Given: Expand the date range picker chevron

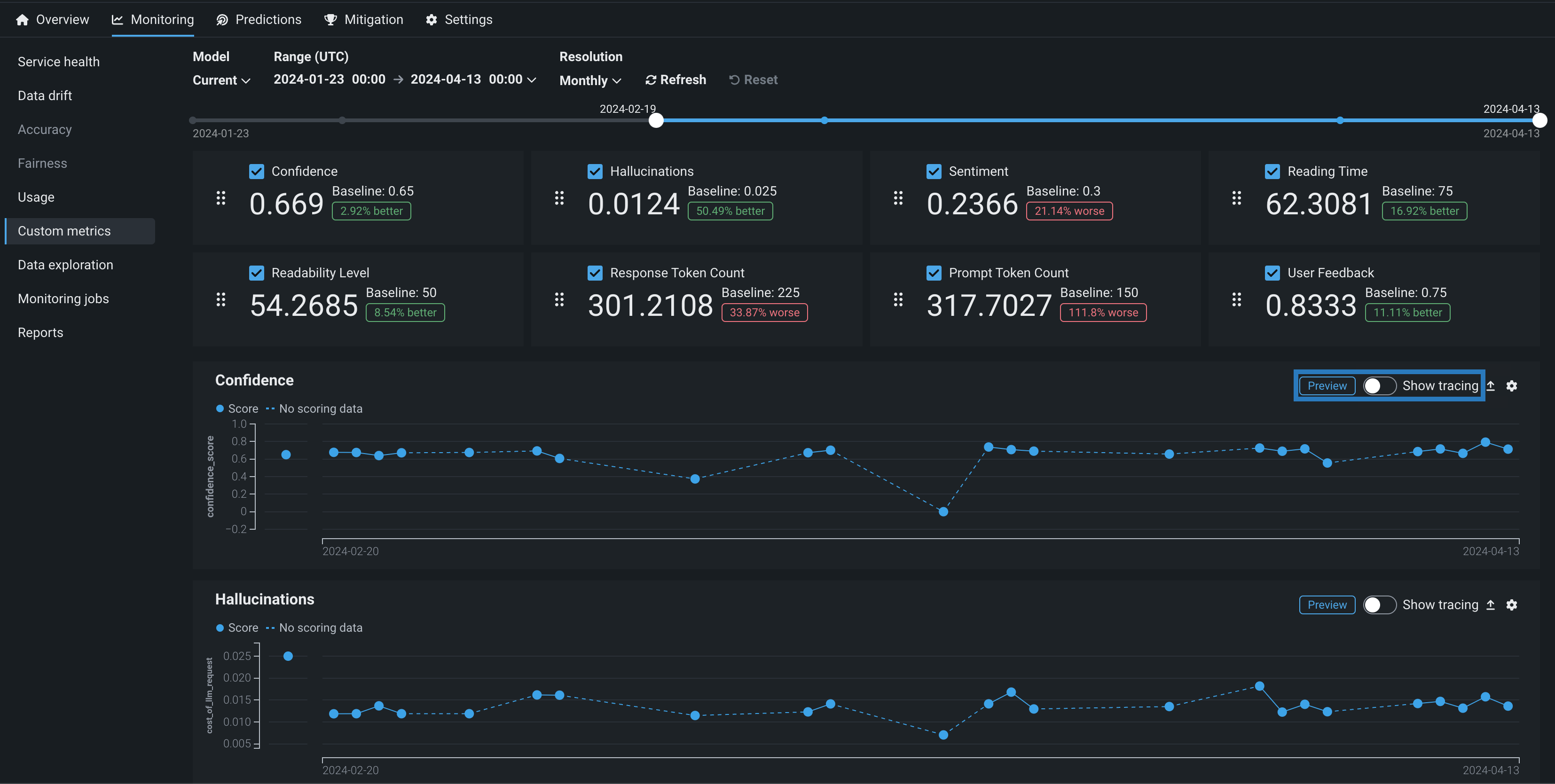Looking at the screenshot, I should tap(531, 79).
